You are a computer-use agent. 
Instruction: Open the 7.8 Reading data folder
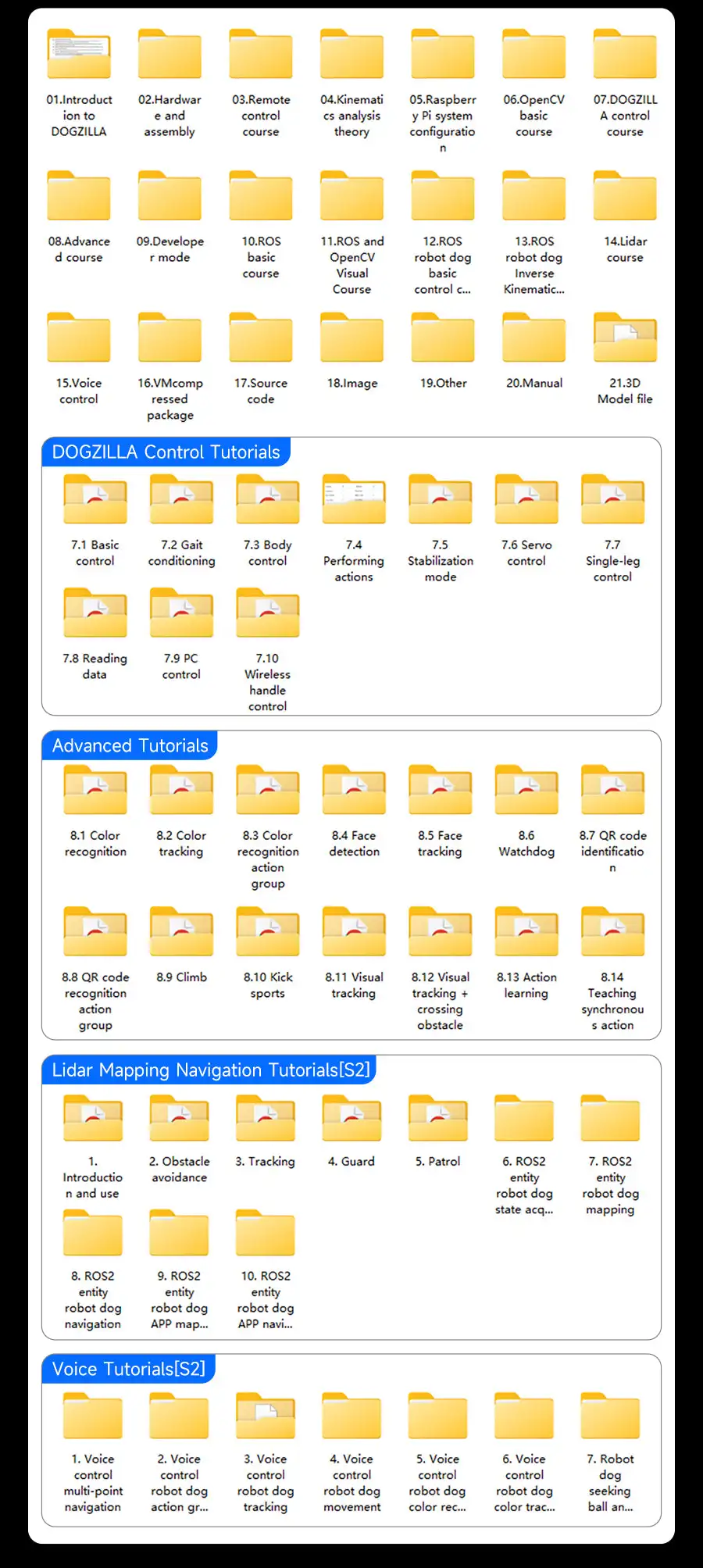[x=95, y=613]
